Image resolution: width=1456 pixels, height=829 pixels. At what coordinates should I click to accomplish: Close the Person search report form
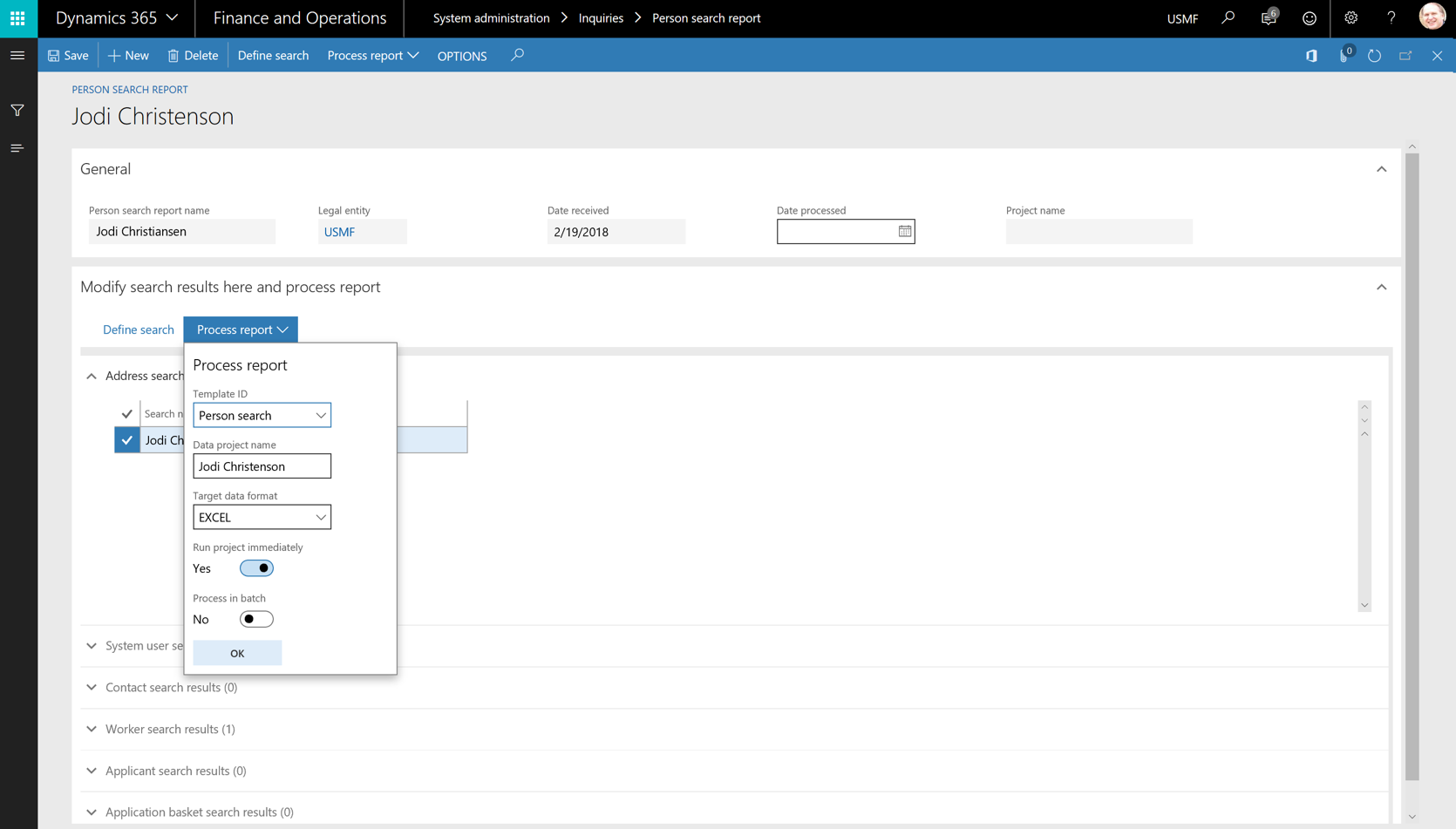pyautogui.click(x=1437, y=56)
